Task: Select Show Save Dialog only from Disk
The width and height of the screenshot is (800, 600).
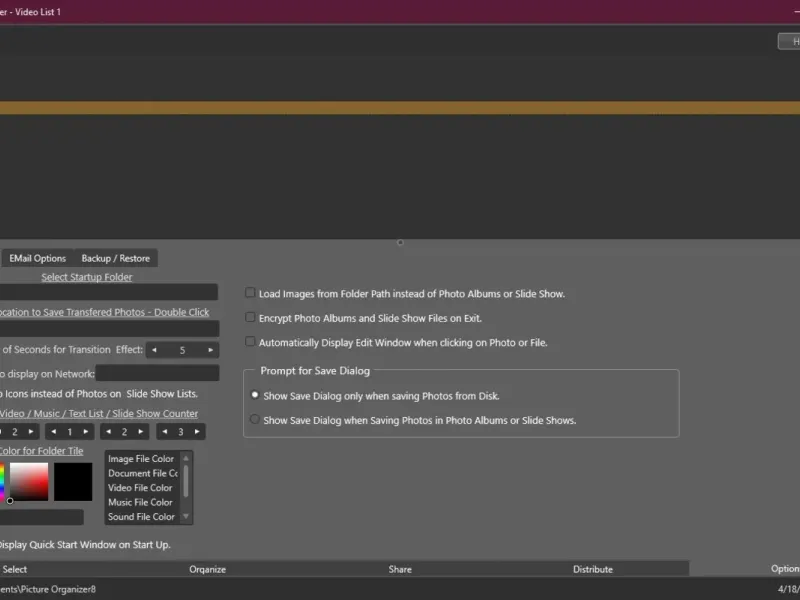Action: click(255, 395)
